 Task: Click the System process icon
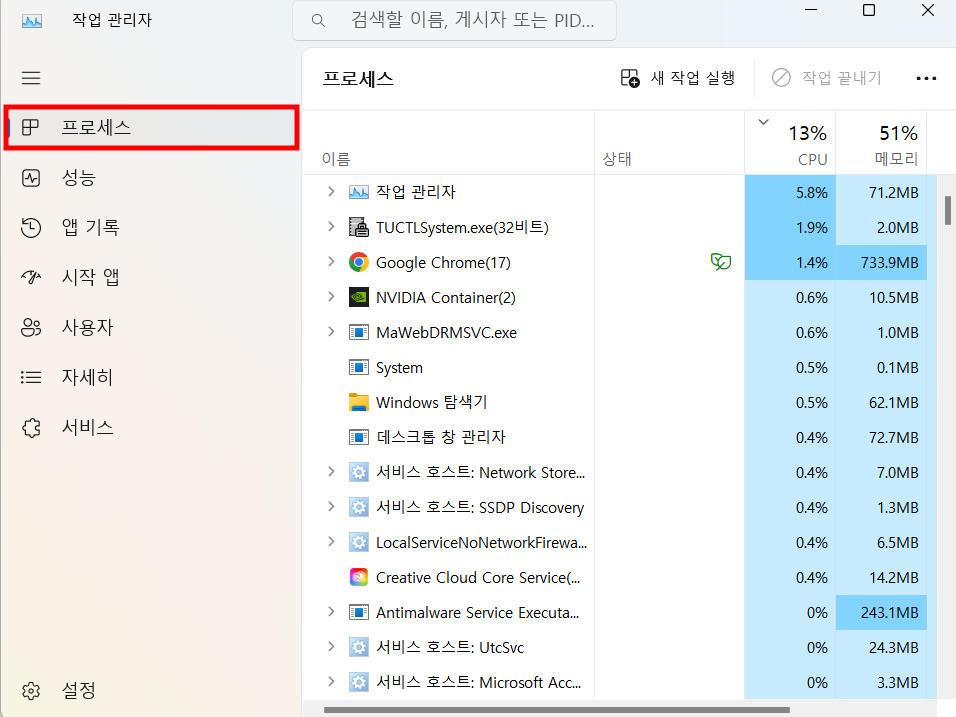point(358,368)
